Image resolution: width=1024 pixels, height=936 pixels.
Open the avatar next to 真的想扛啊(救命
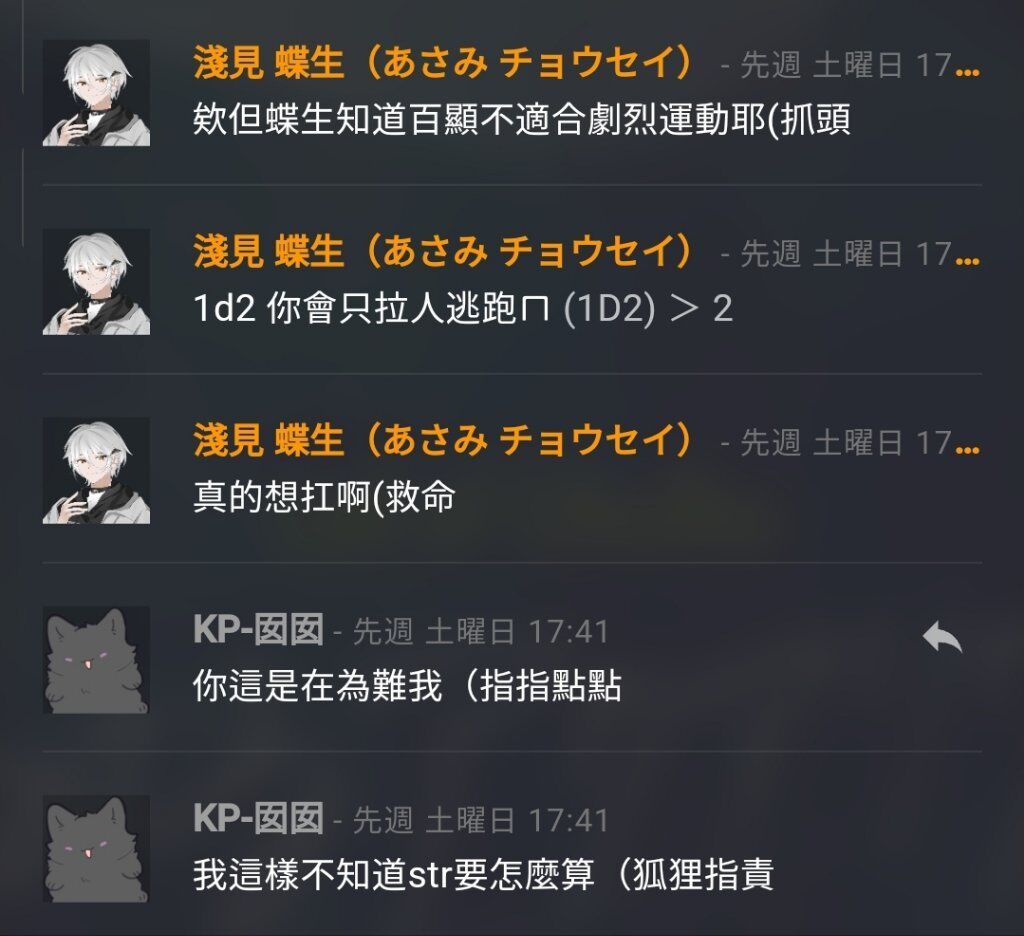(x=96, y=470)
